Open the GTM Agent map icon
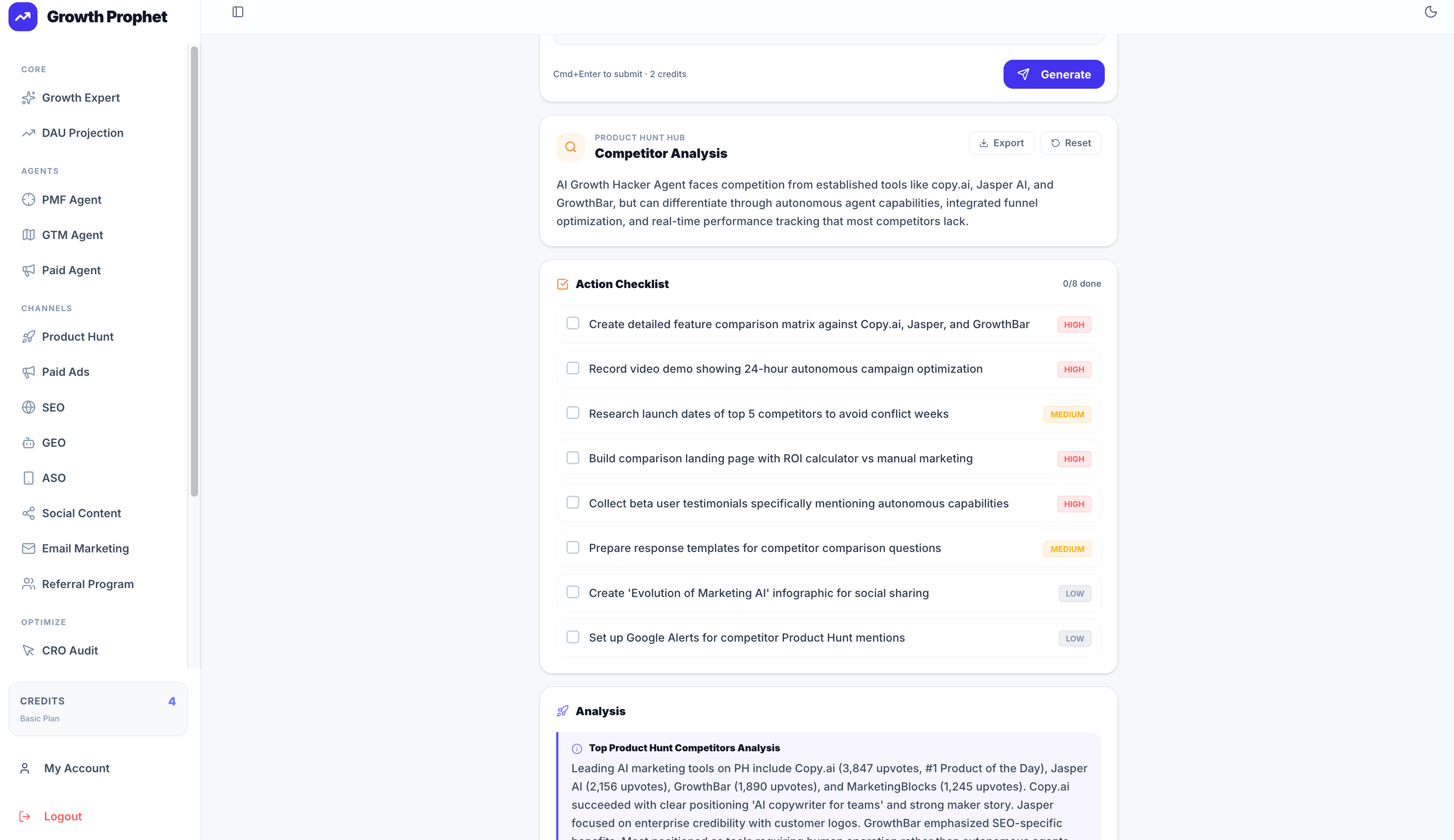The height and width of the screenshot is (840, 1454). point(29,235)
